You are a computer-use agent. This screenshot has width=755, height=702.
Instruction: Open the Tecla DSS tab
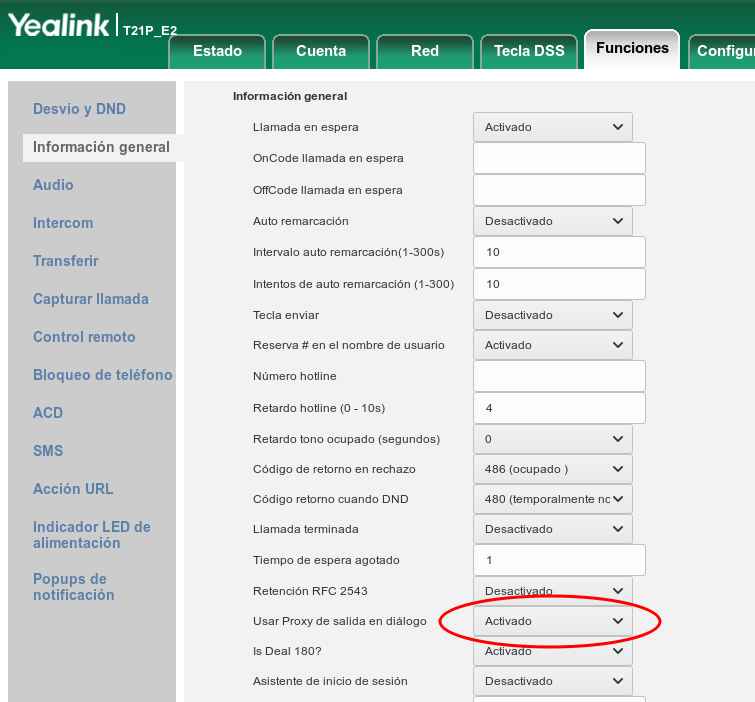coord(529,51)
